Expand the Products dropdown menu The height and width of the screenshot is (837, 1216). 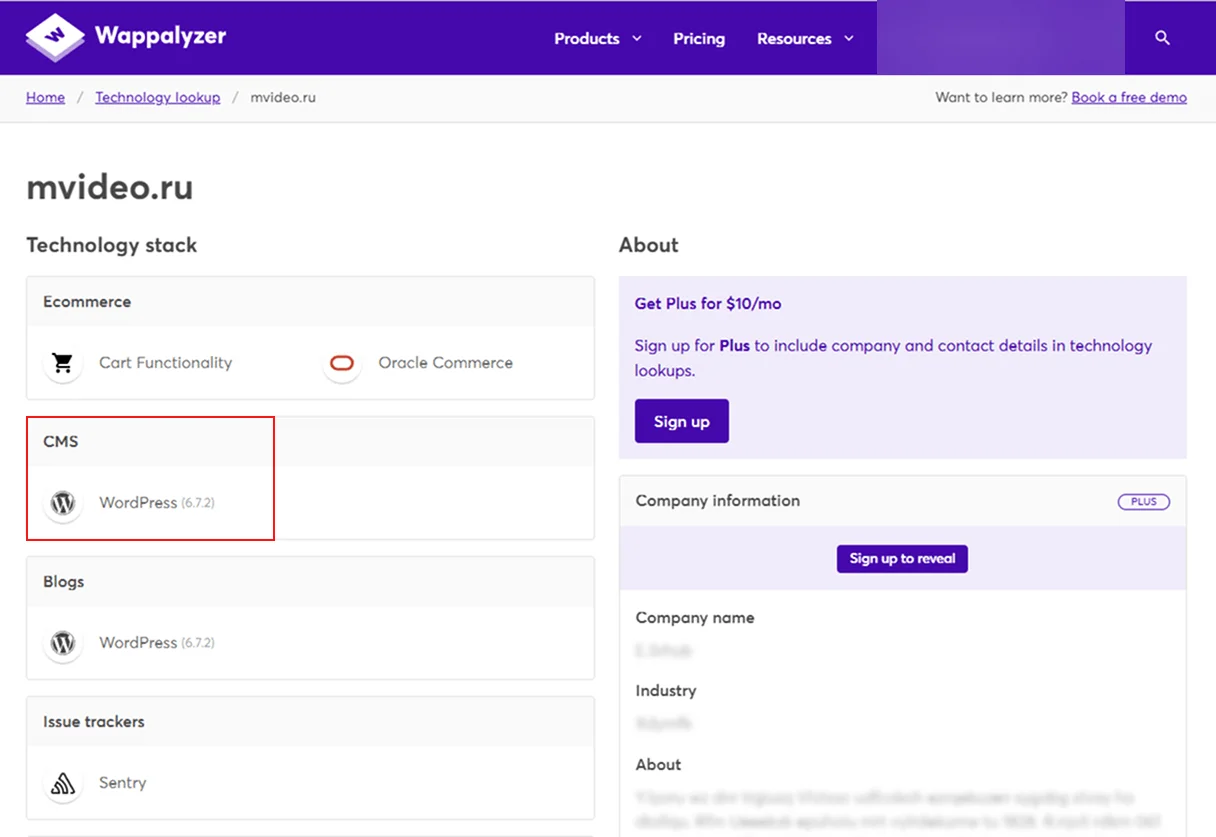597,39
